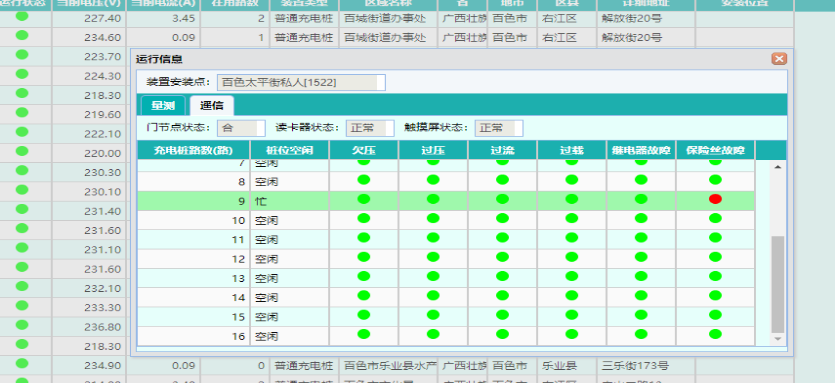The image size is (835, 383).
Task: Click the dialog table scrollbar thumb
Action: pyautogui.click(x=777, y=284)
